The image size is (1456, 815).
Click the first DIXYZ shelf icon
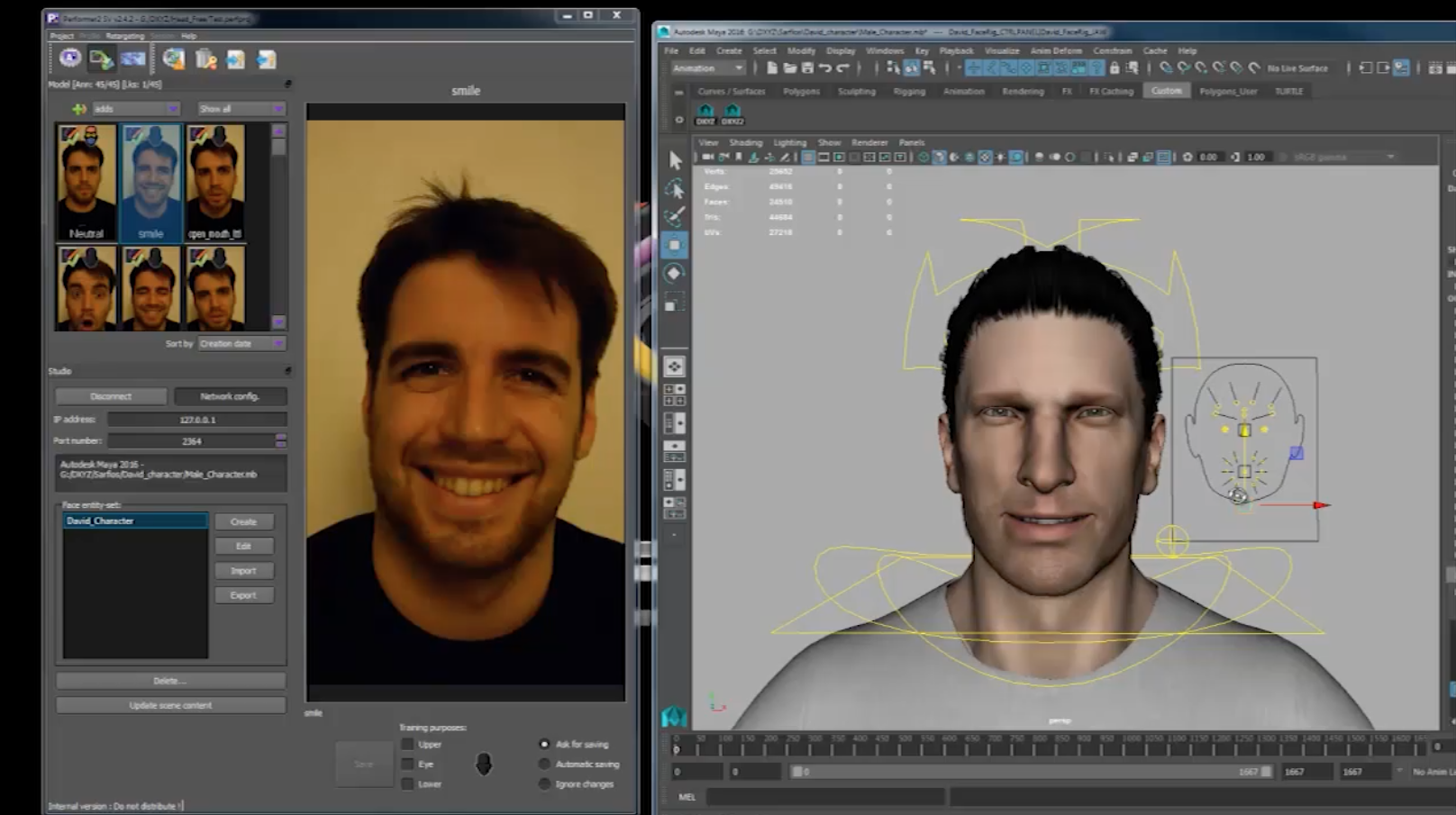pyautogui.click(x=705, y=113)
